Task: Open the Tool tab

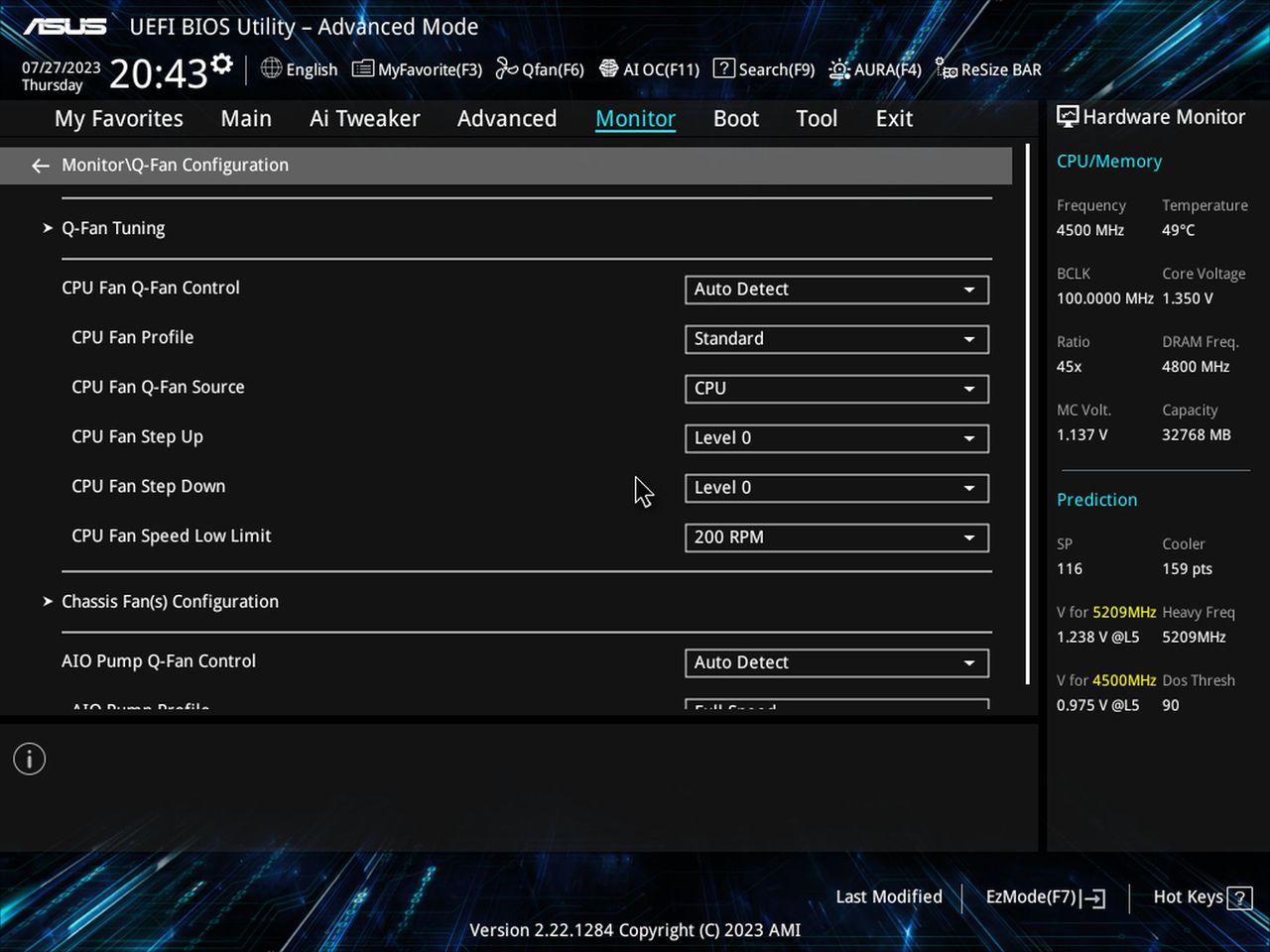Action: [x=817, y=119]
